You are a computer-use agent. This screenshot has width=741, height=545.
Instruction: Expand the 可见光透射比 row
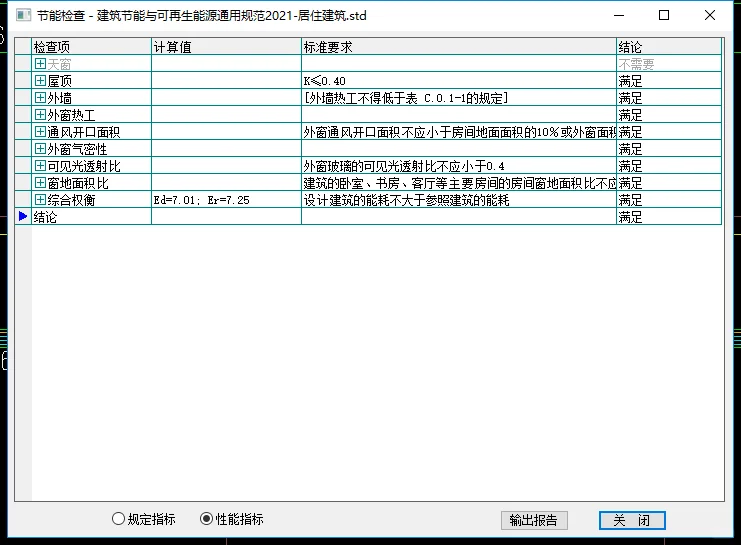[40, 165]
